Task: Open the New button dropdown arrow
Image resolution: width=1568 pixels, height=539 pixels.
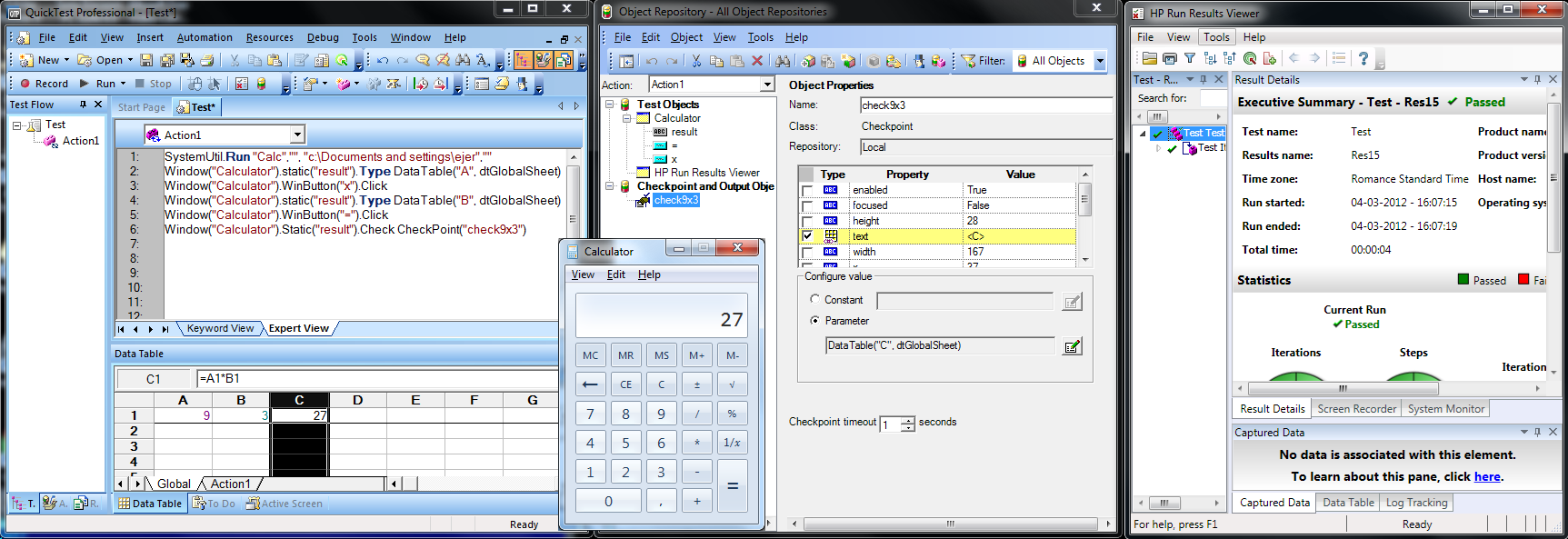Action: click(x=66, y=60)
